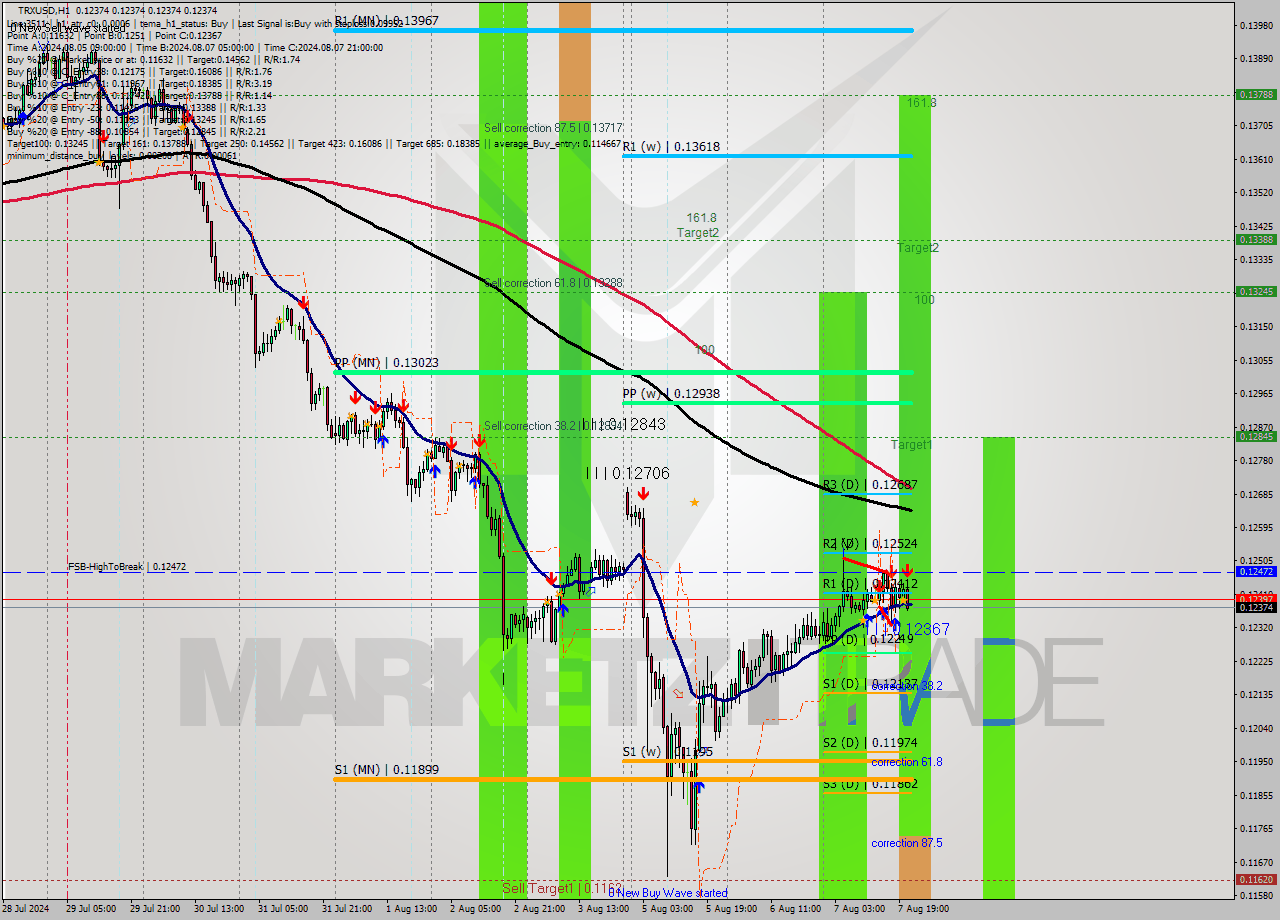
Task: Click red sell arrow above 0.12706 candle
Action: (642, 493)
